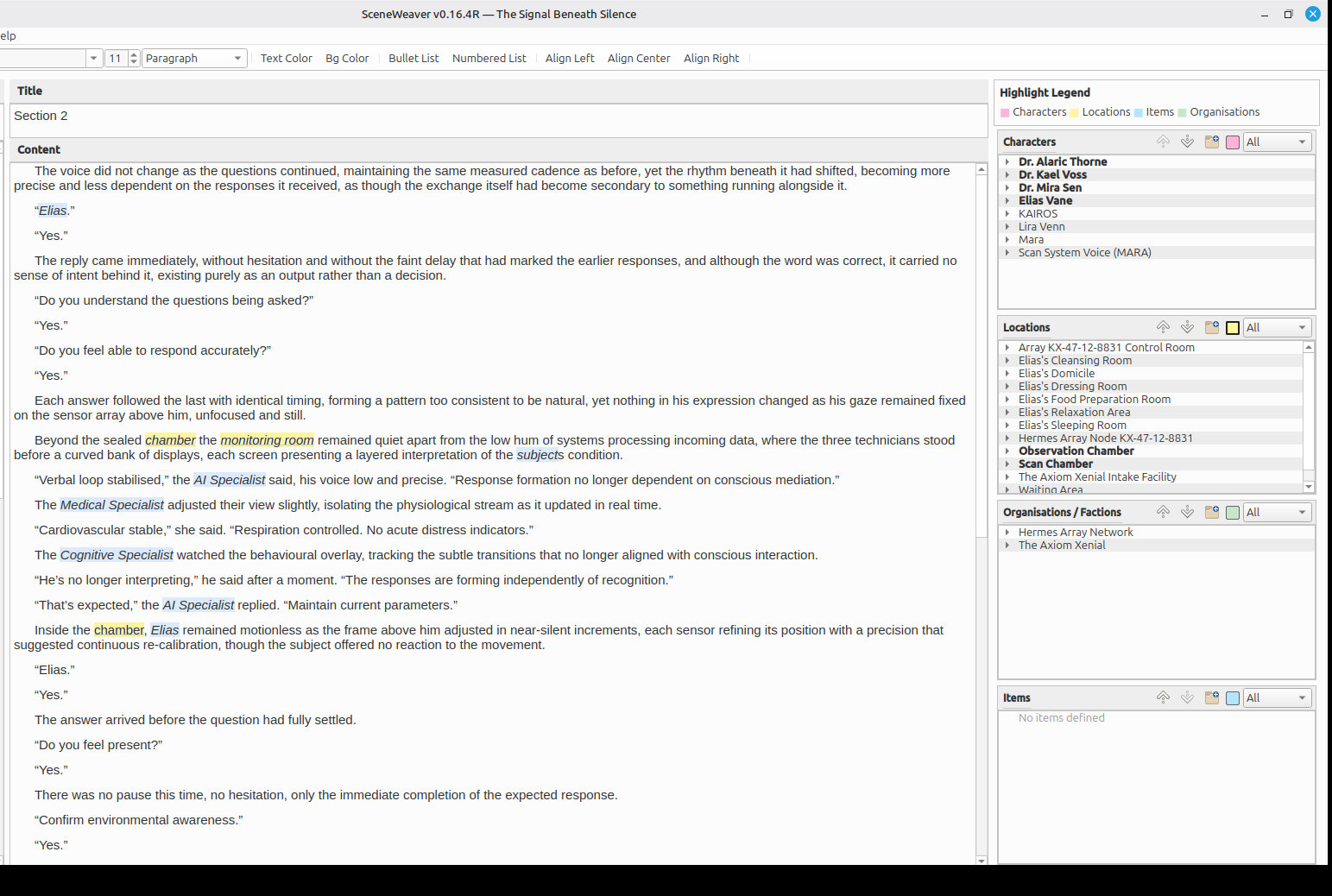Expand Dr. Alaric Thorne tree arrow
Viewport: 1332px width, 896px height.
click(x=1007, y=161)
